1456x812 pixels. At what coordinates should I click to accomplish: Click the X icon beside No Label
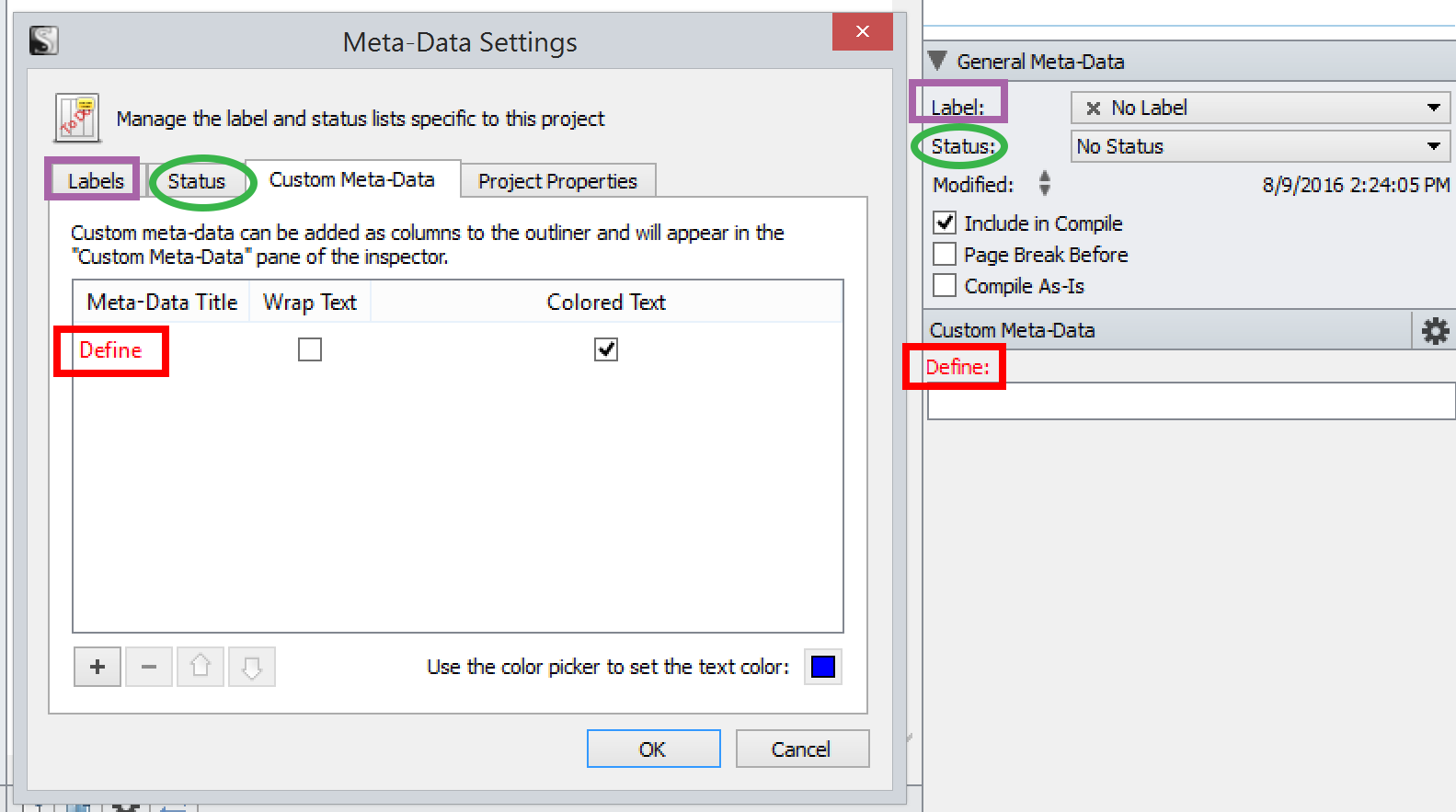1093,109
